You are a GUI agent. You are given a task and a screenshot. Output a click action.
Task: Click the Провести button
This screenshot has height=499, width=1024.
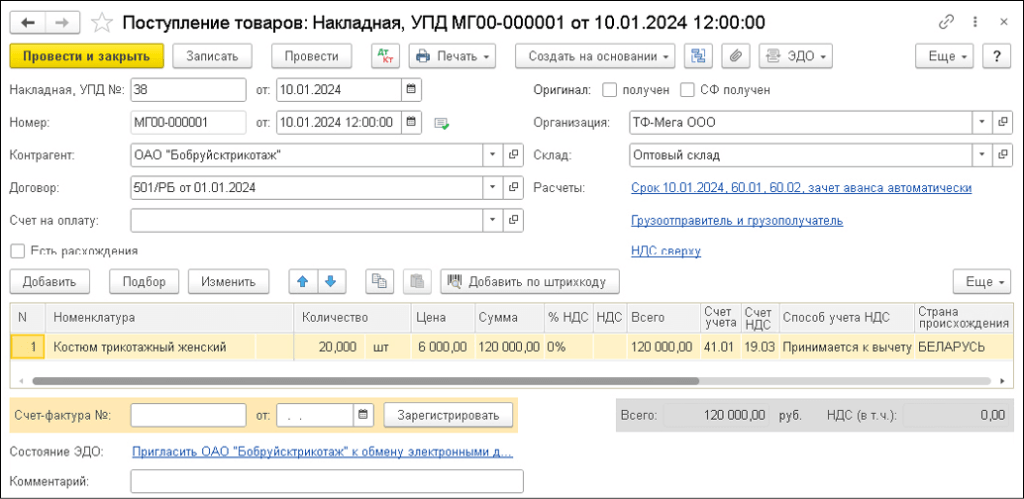312,56
